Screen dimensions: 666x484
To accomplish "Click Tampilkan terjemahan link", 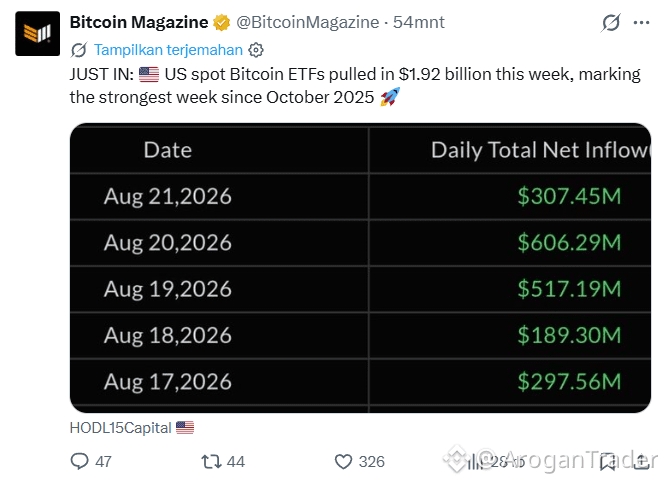I will pos(168,50).
